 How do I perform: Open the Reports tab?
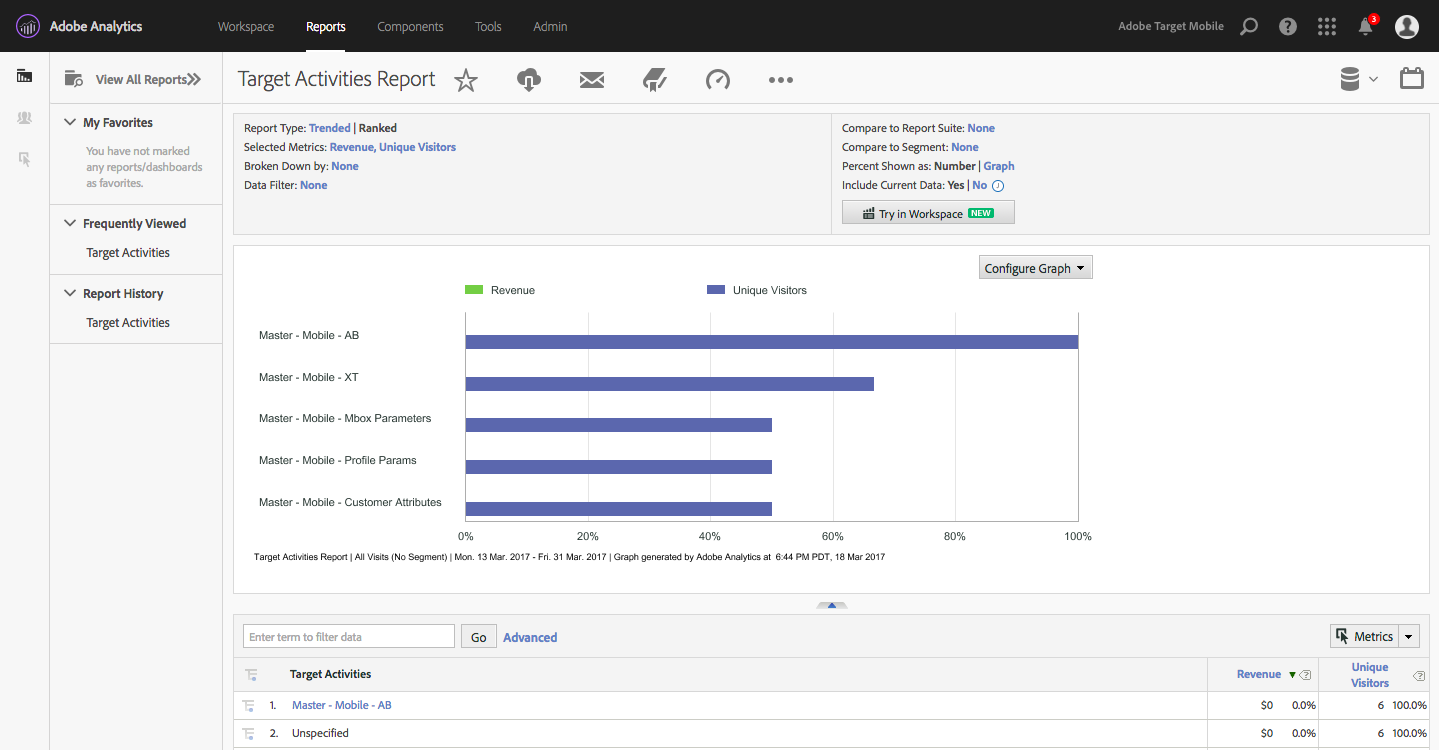click(x=326, y=27)
